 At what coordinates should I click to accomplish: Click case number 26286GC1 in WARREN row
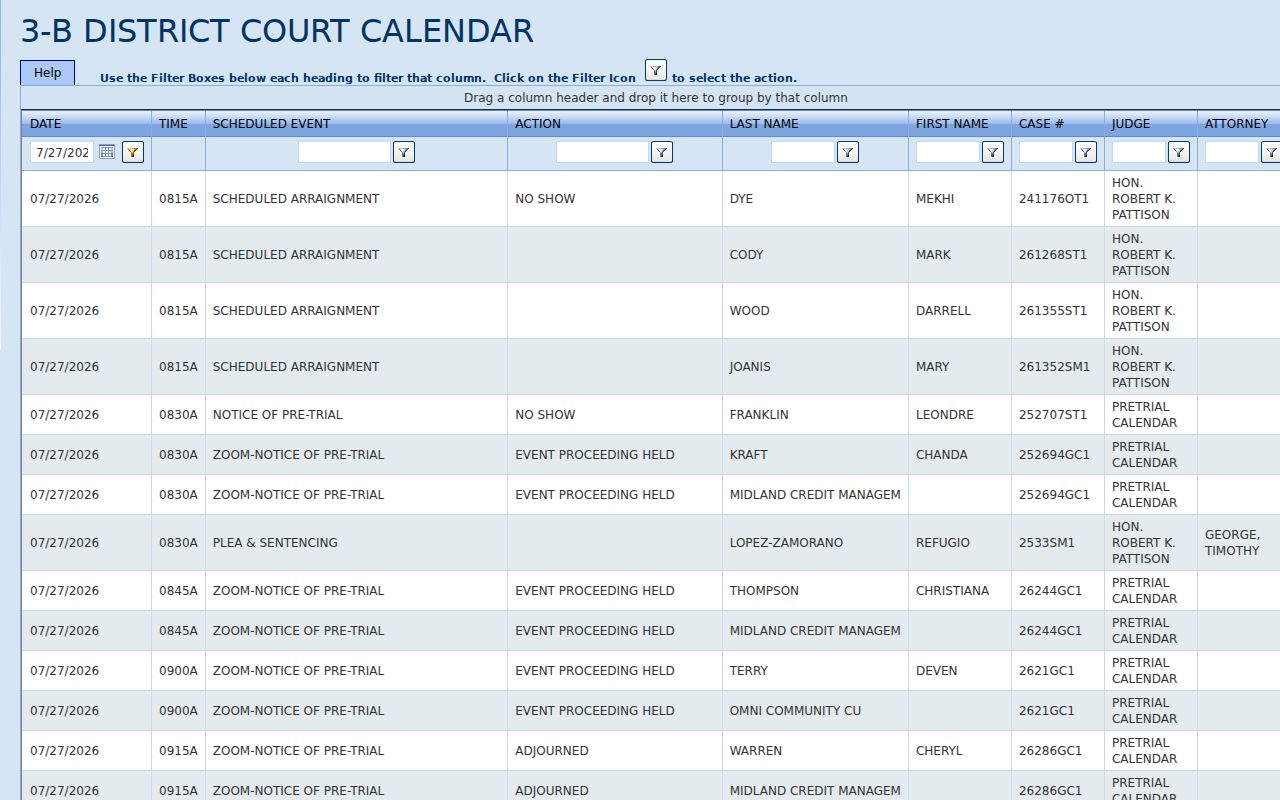click(x=1050, y=751)
